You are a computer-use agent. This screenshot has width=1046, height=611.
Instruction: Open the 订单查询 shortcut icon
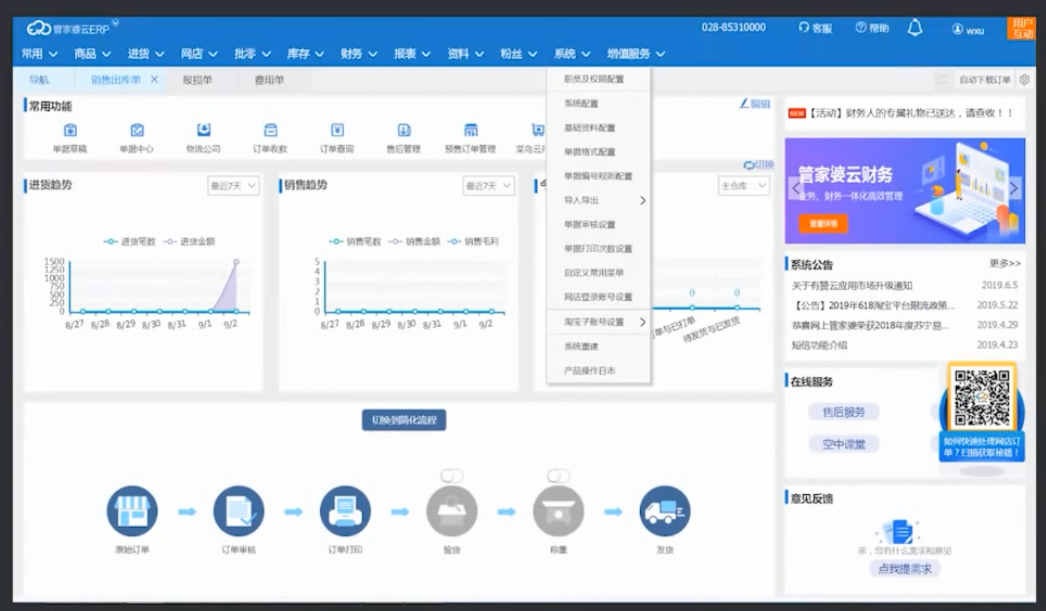[x=337, y=130]
